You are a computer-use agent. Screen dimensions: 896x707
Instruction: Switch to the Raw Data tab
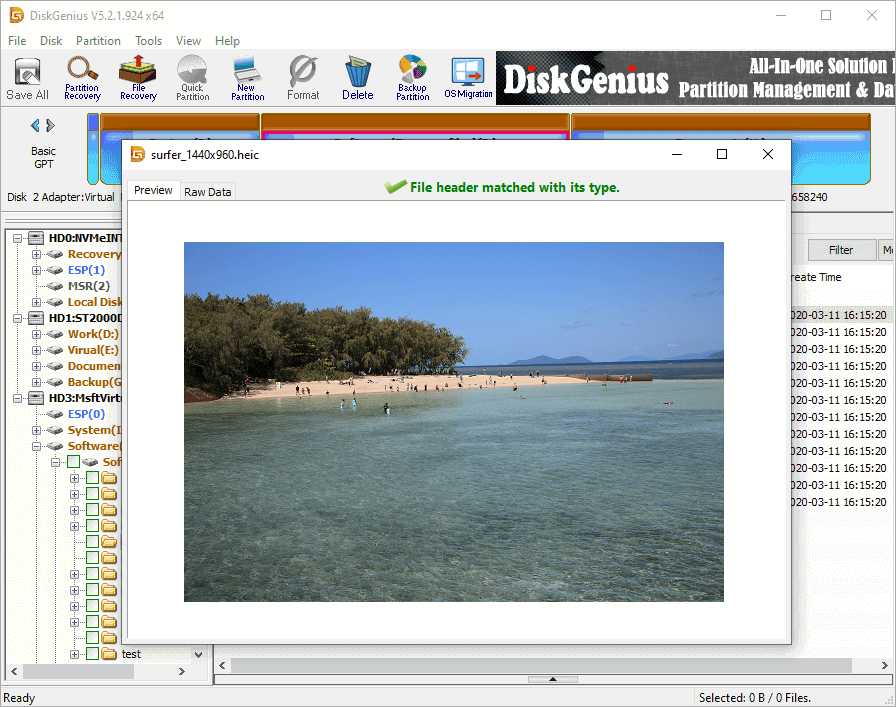pyautogui.click(x=207, y=191)
